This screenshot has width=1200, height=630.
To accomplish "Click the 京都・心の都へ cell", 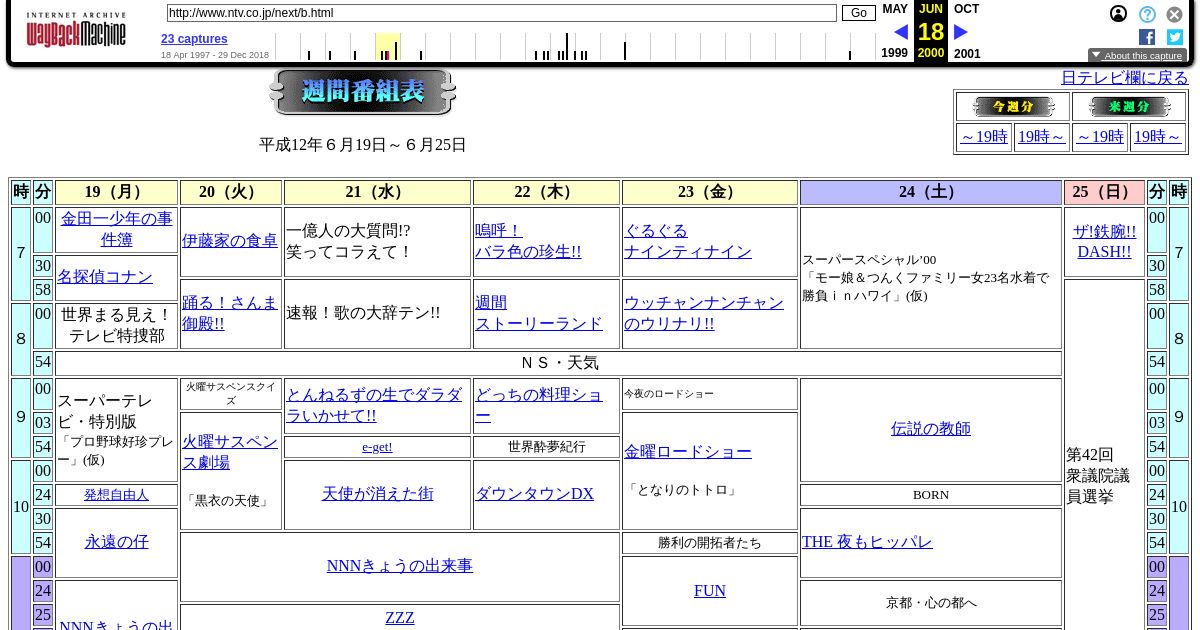I will point(931,603).
